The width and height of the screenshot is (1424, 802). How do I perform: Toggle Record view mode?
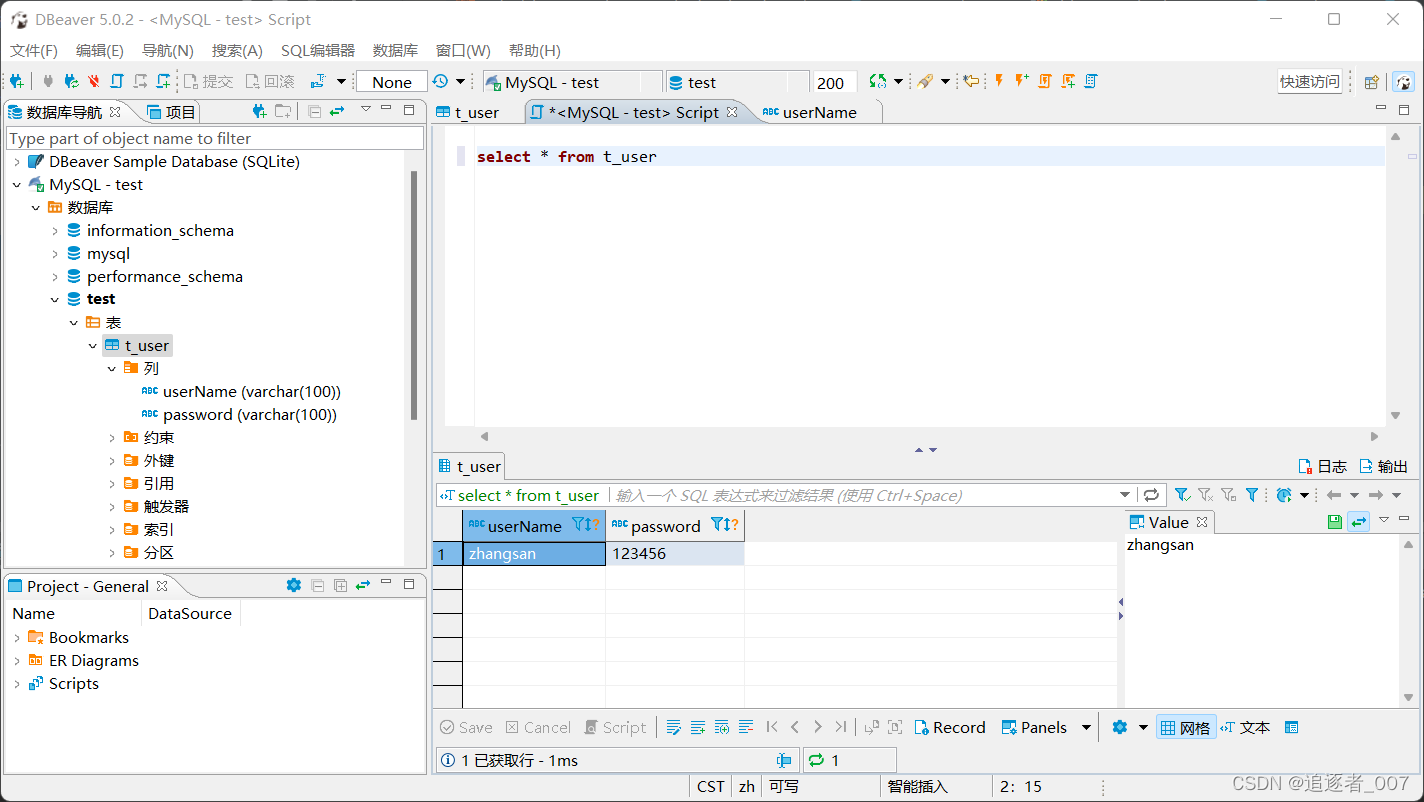coord(949,727)
